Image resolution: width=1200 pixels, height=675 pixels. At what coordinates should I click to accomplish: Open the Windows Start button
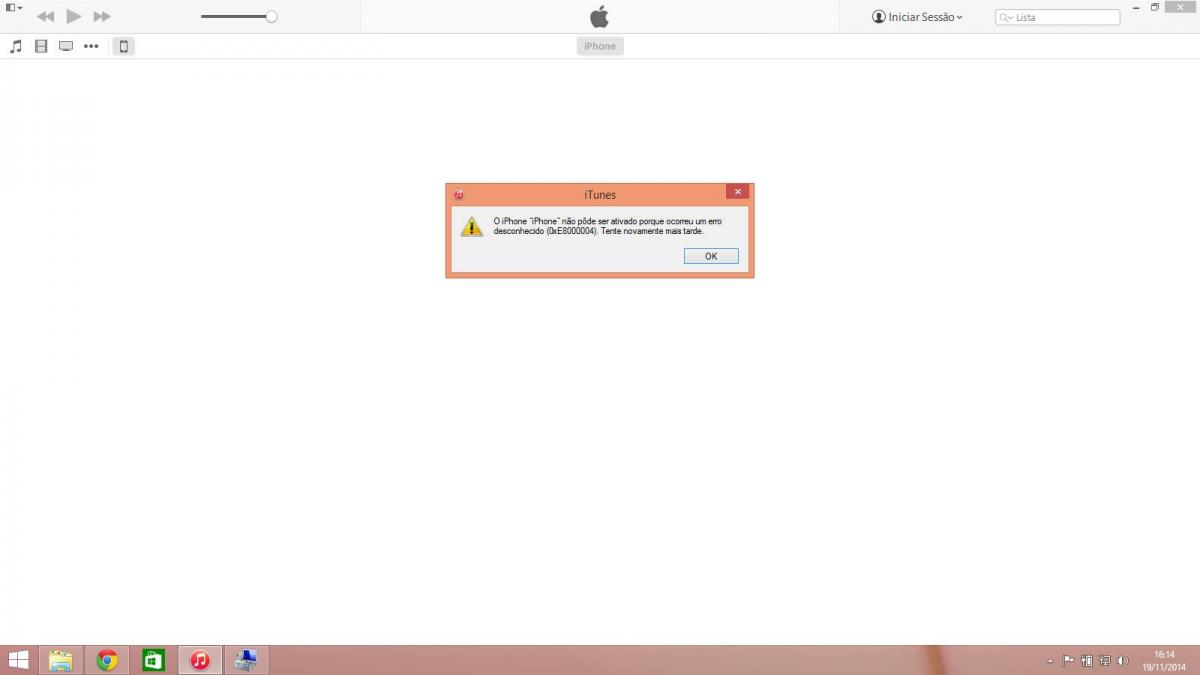tap(18, 660)
